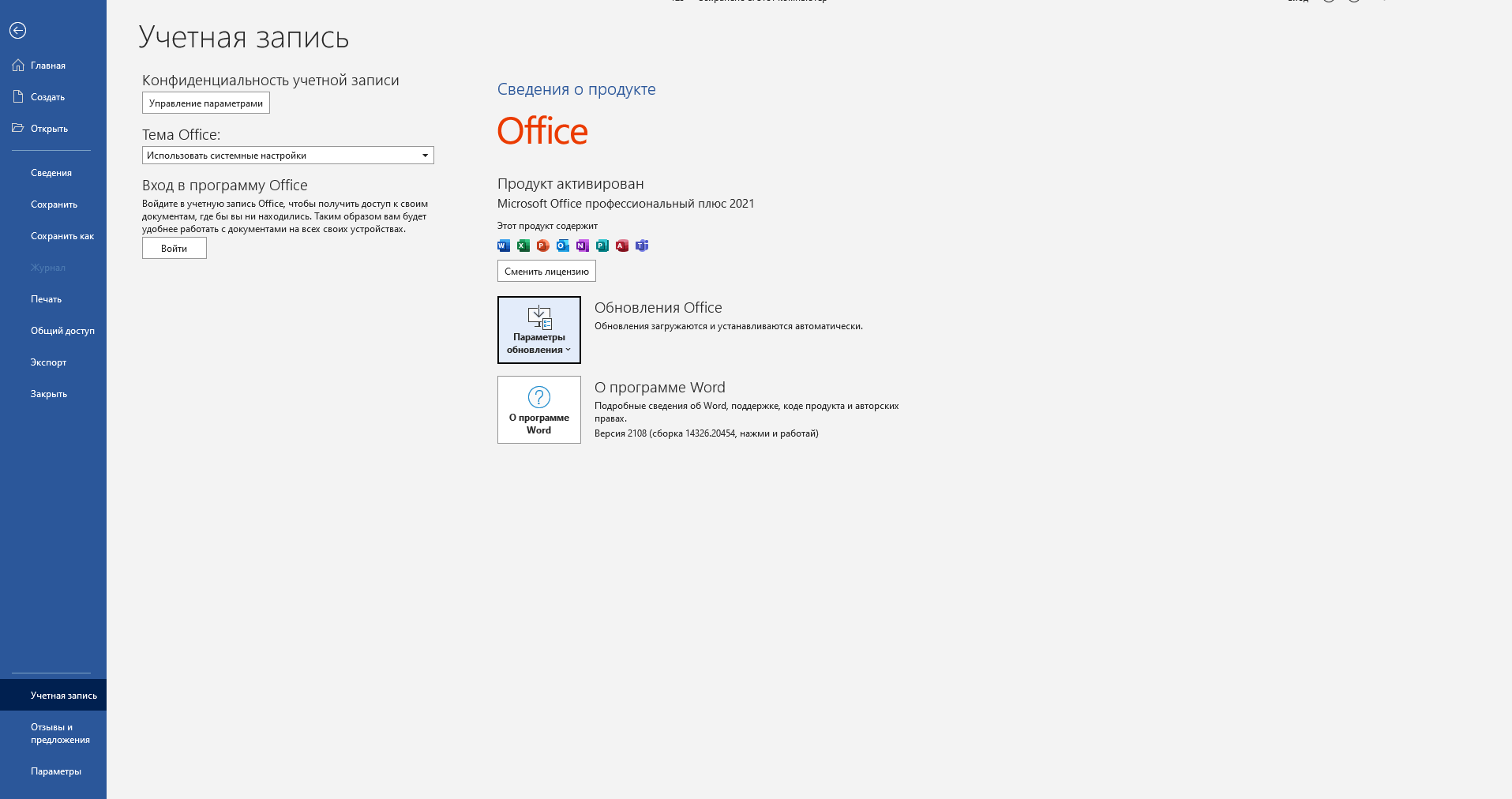Click the back arrow to return to the document

pyautogui.click(x=18, y=30)
